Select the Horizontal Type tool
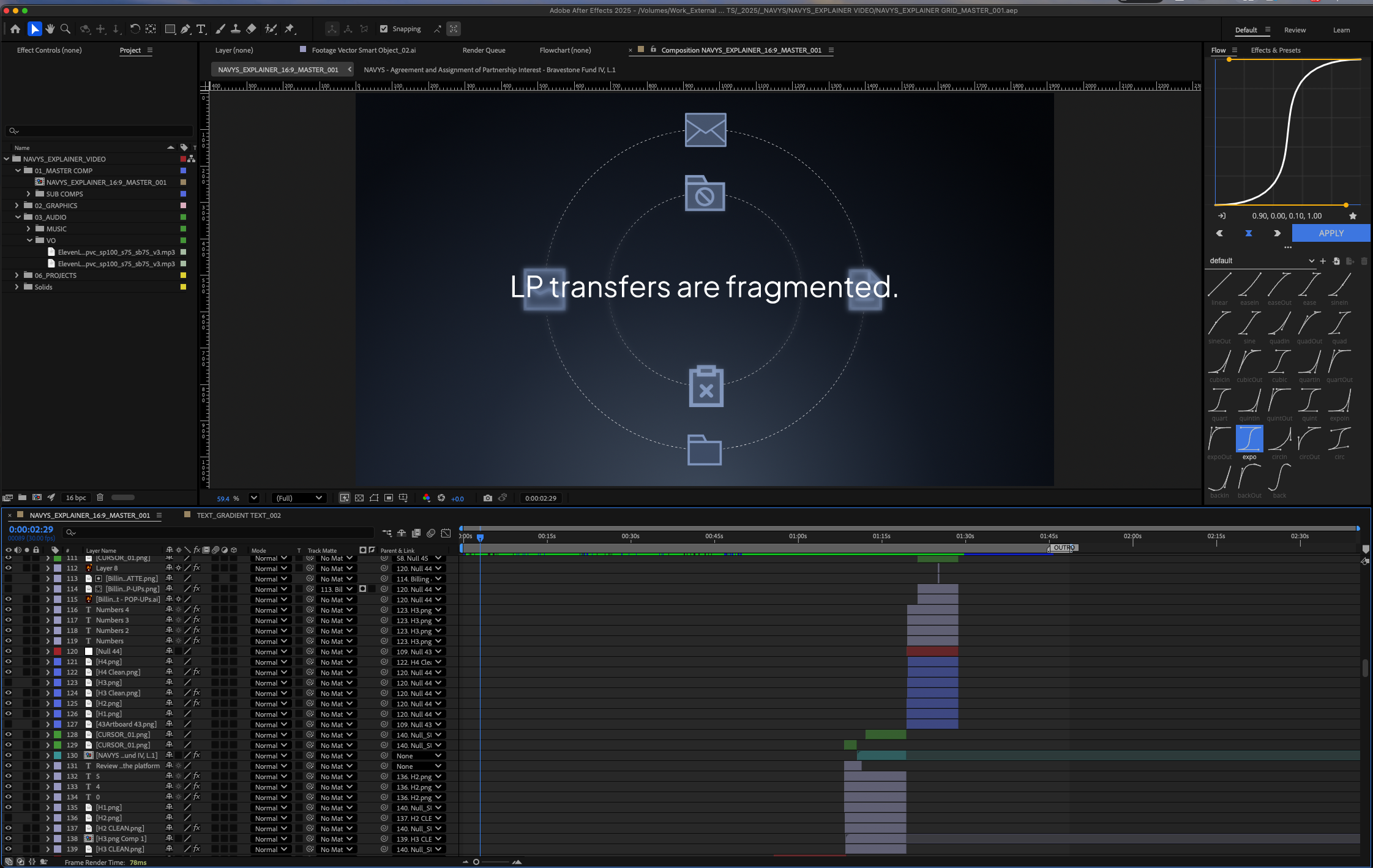This screenshot has width=1373, height=868. point(201,29)
